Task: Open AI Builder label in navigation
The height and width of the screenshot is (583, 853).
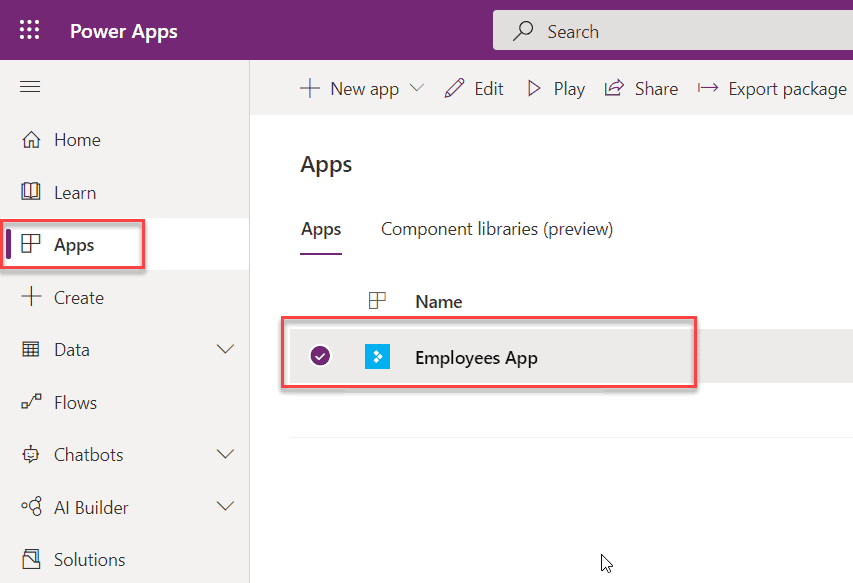Action: click(91, 507)
